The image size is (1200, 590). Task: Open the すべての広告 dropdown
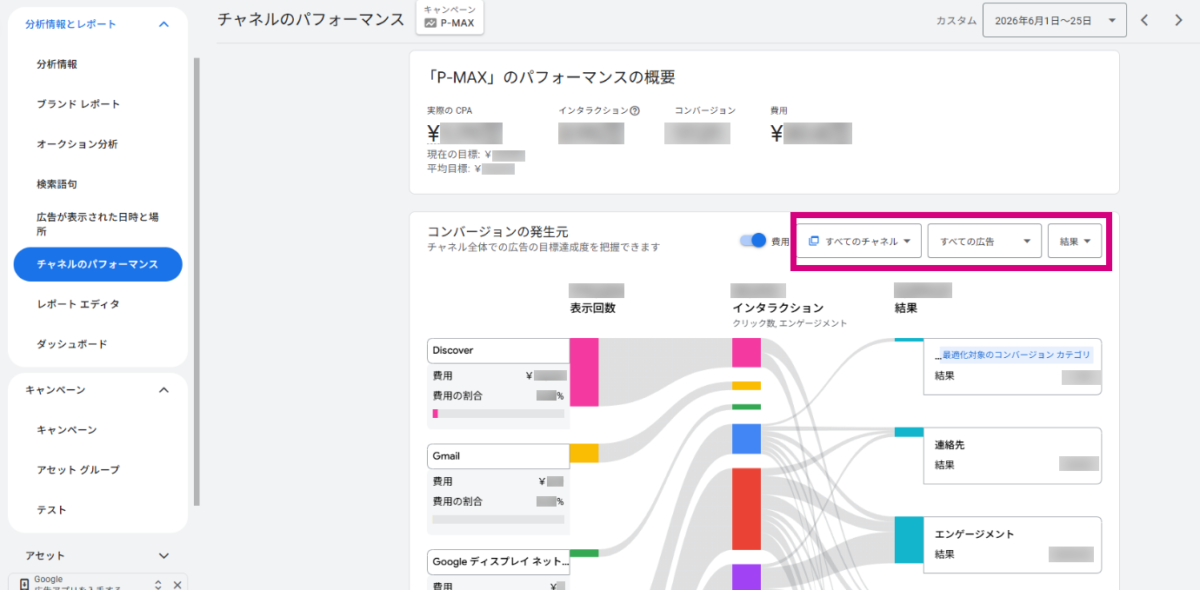point(985,241)
